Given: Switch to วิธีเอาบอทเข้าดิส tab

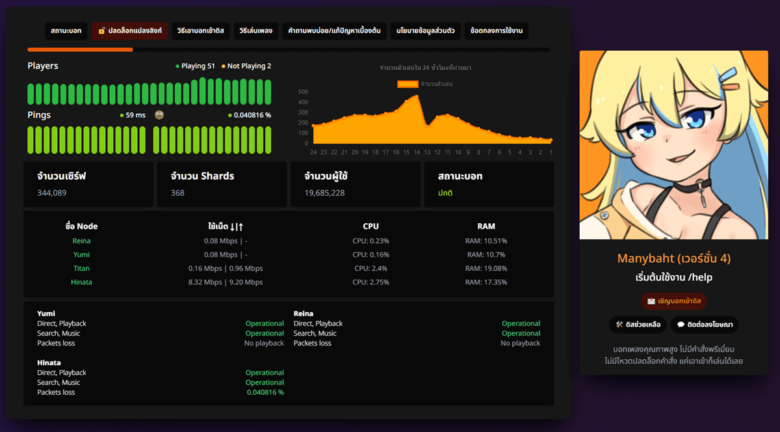Looking at the screenshot, I should (x=200, y=30).
